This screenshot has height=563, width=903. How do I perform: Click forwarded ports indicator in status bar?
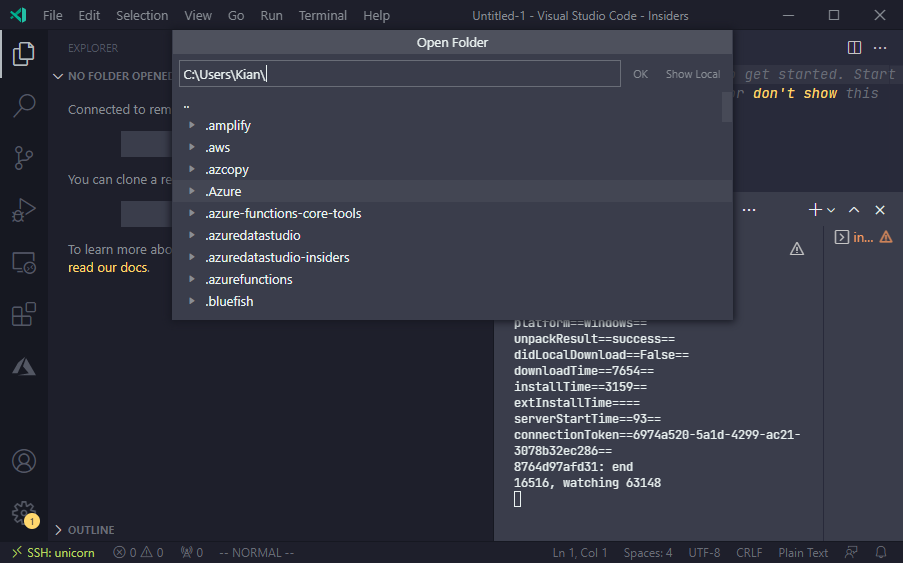pos(192,553)
